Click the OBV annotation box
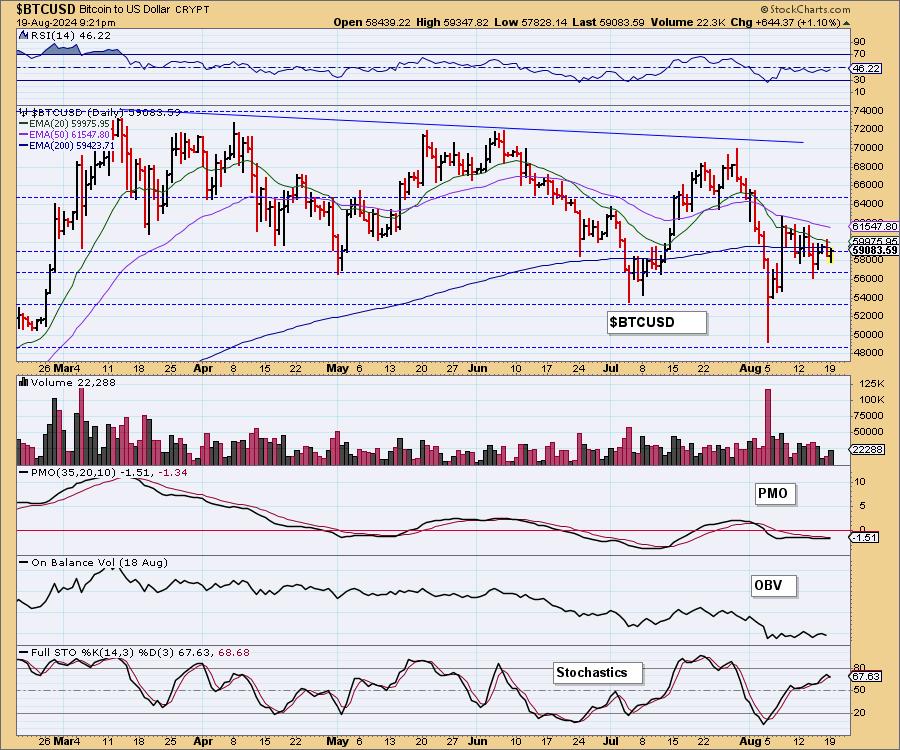The image size is (900, 750). coord(773,585)
